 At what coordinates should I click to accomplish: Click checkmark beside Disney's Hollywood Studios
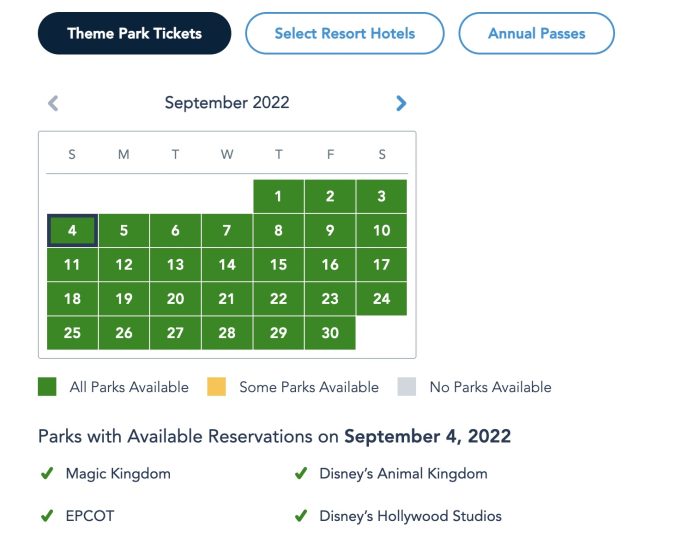[x=300, y=517]
